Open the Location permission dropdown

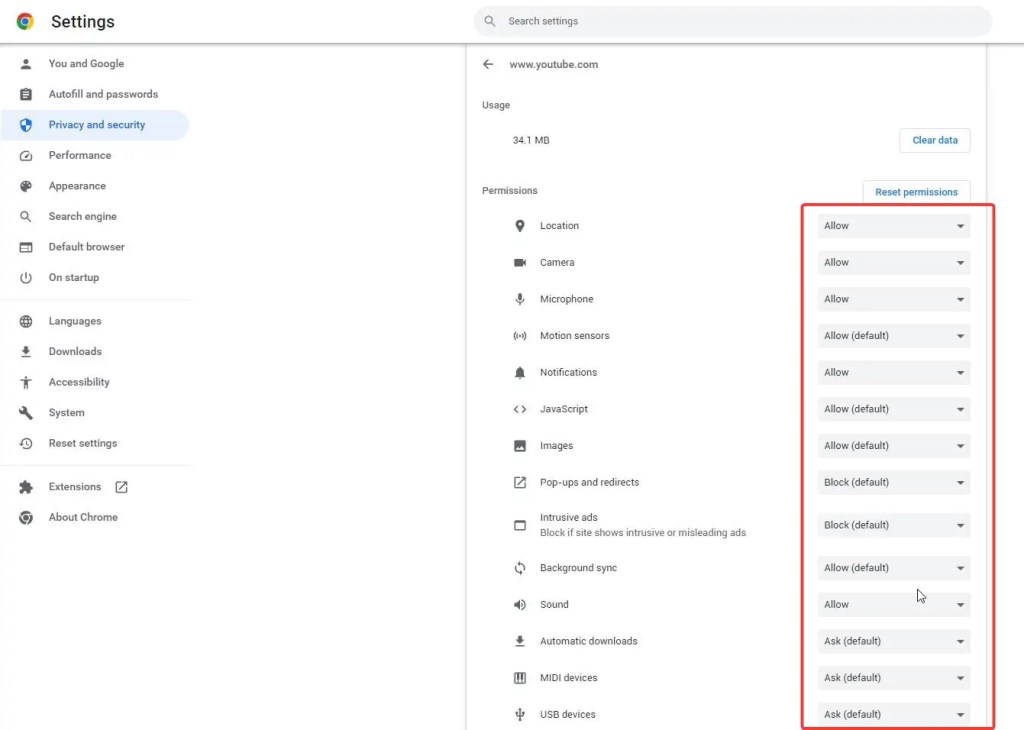(893, 226)
